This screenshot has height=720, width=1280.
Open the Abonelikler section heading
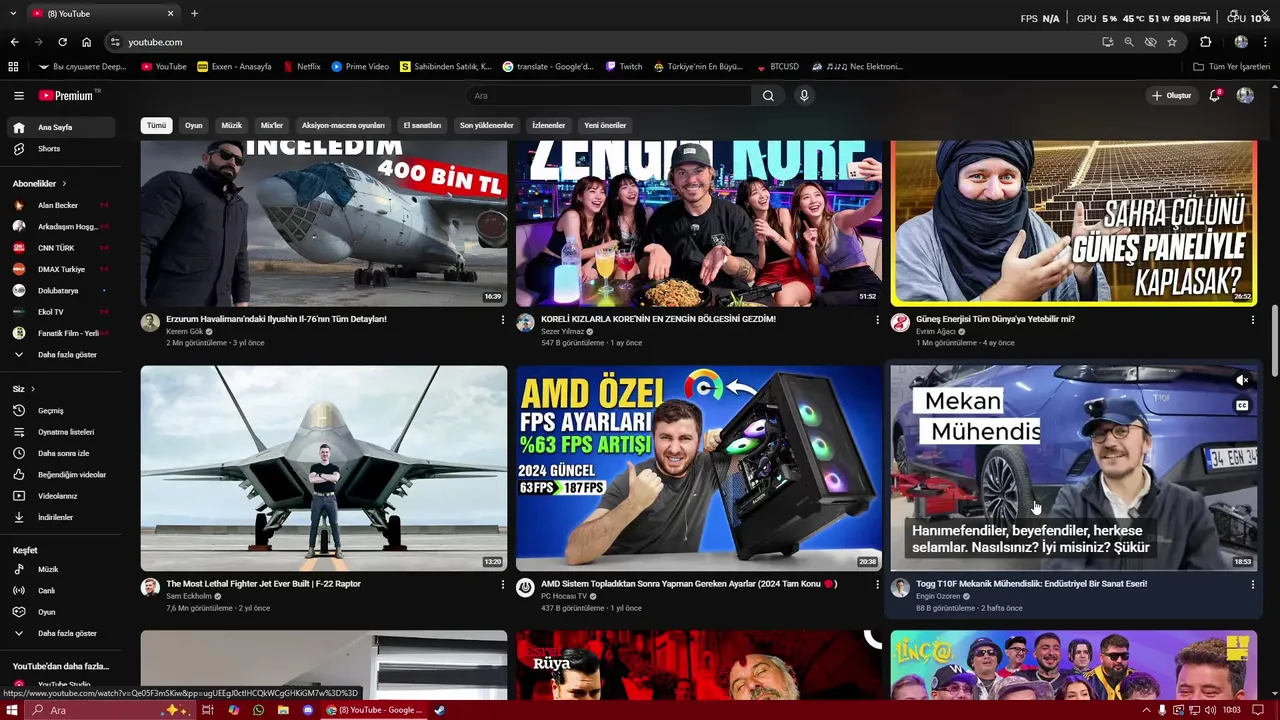39,184
